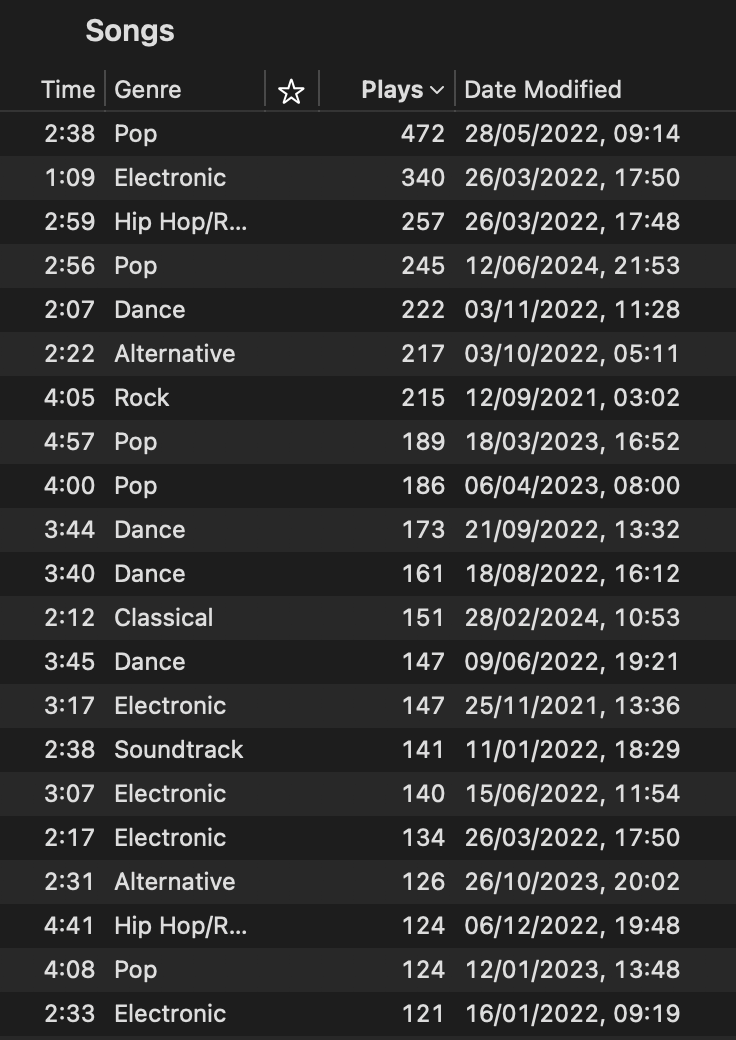Image resolution: width=736 pixels, height=1040 pixels.
Task: Select the Soundtrack song with 141 plays
Action: (368, 749)
